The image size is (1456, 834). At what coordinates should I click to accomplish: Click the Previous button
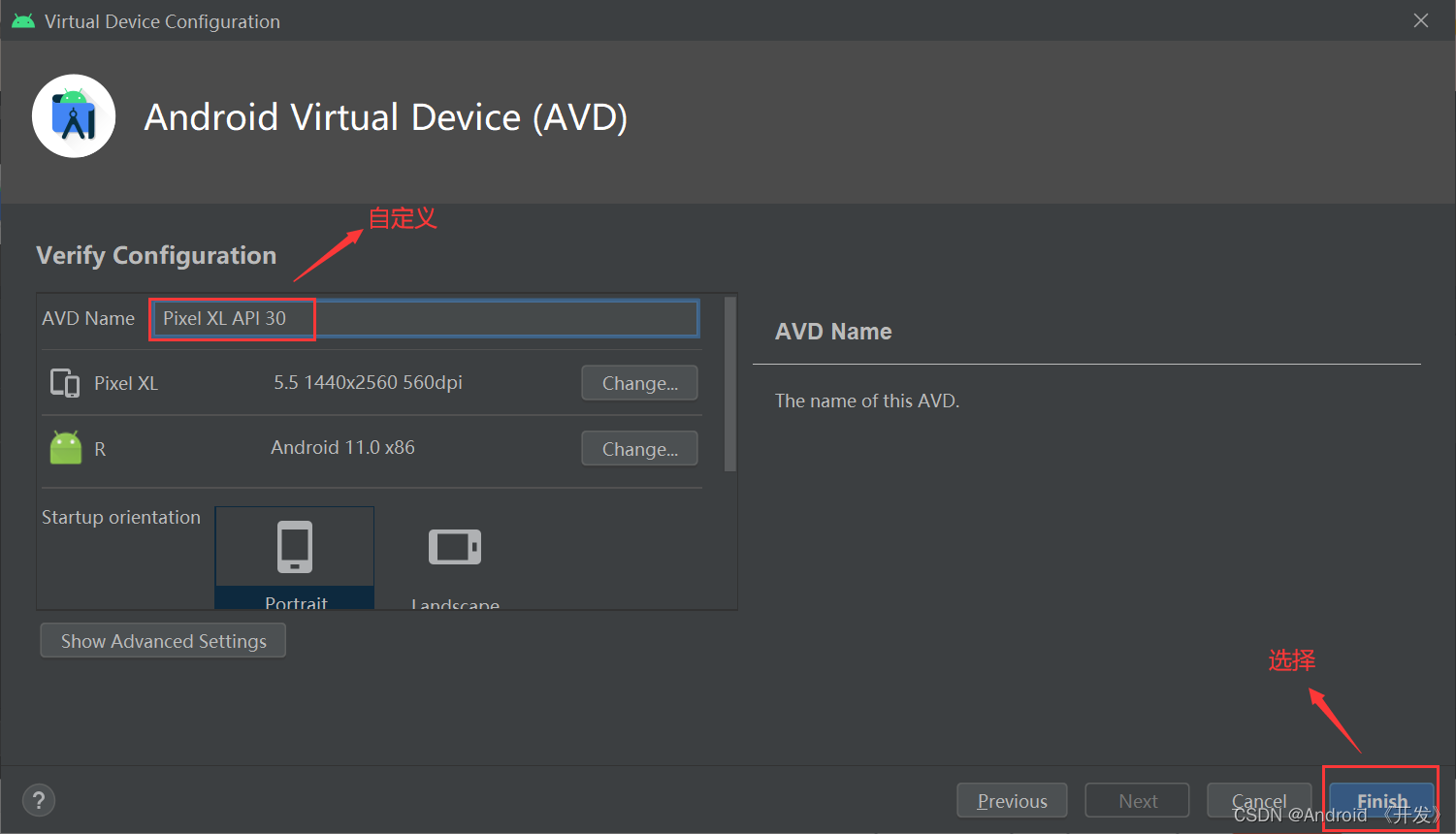(x=1012, y=800)
